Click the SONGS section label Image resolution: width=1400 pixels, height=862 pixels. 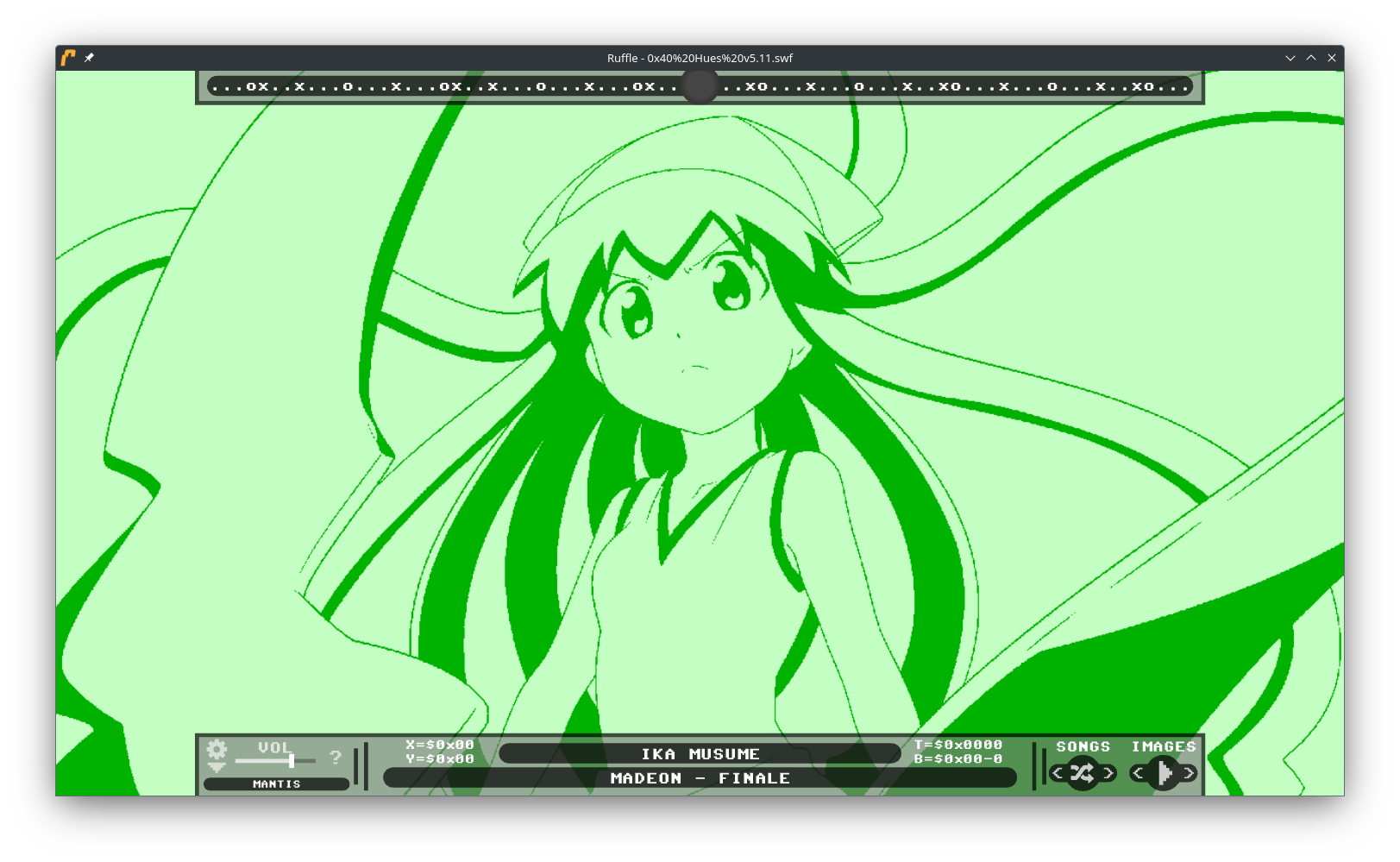click(x=1083, y=746)
